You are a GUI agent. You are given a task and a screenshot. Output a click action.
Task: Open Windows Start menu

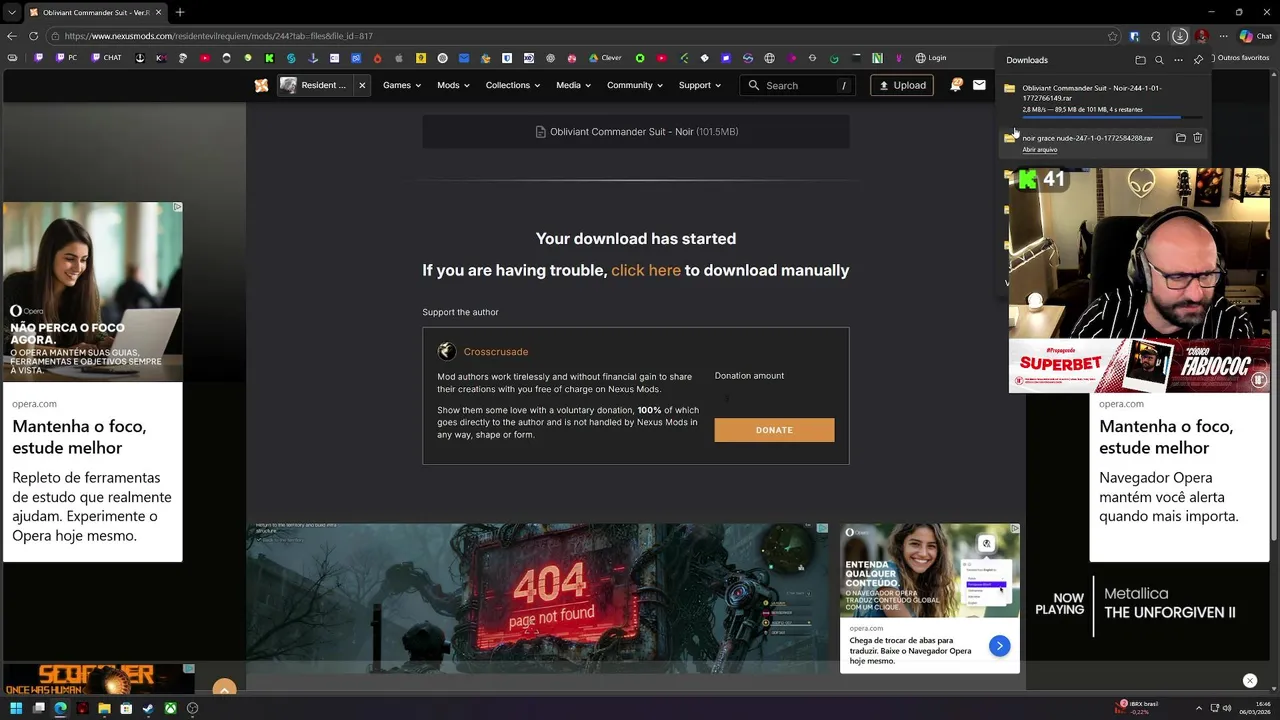[16, 708]
